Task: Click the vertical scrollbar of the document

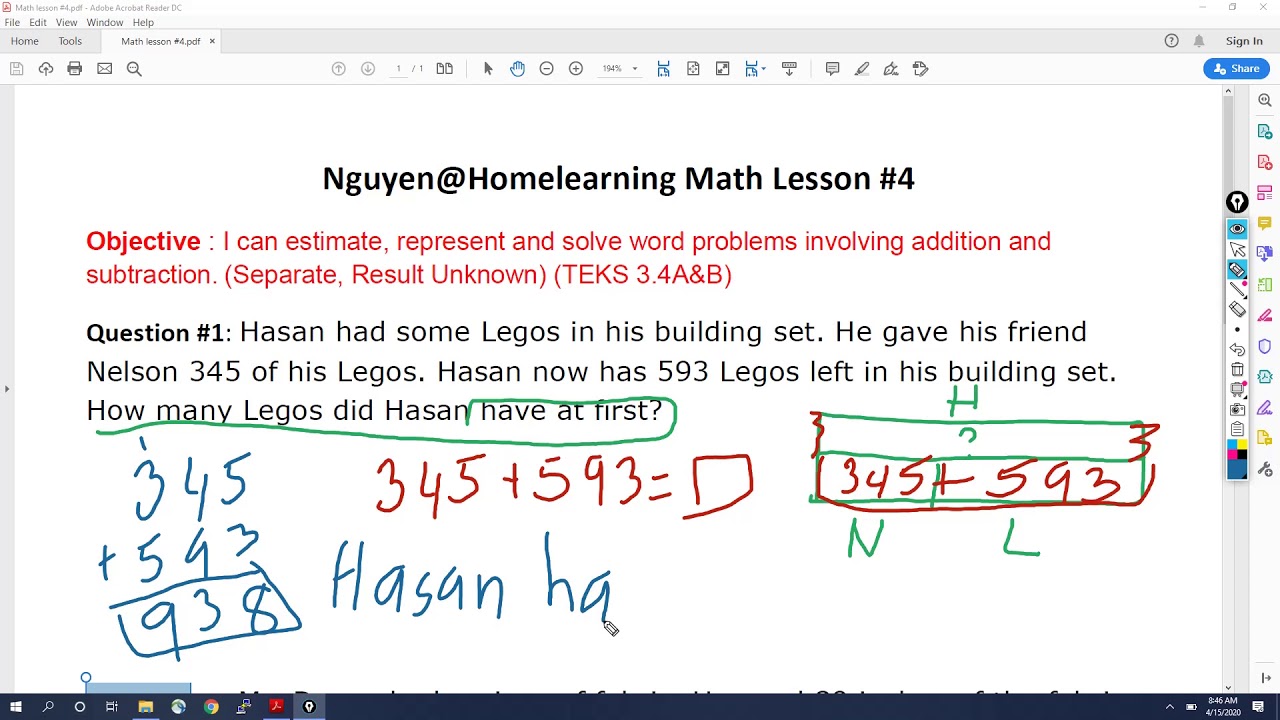Action: click(1228, 210)
